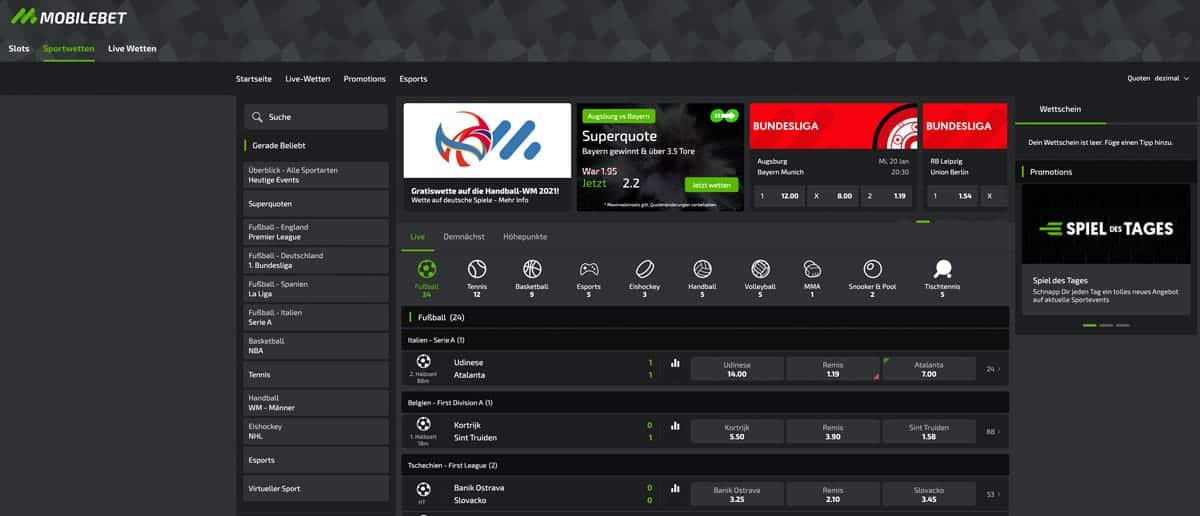Go to Startseite in navigation
Viewport: 1200px width, 516px height.
(254, 79)
